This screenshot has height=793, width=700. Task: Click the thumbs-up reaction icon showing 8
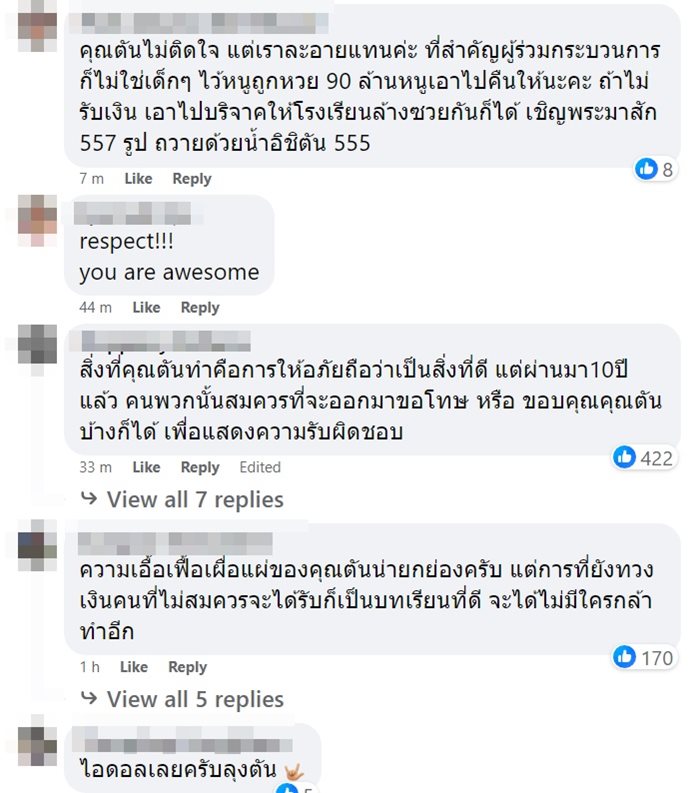(646, 169)
